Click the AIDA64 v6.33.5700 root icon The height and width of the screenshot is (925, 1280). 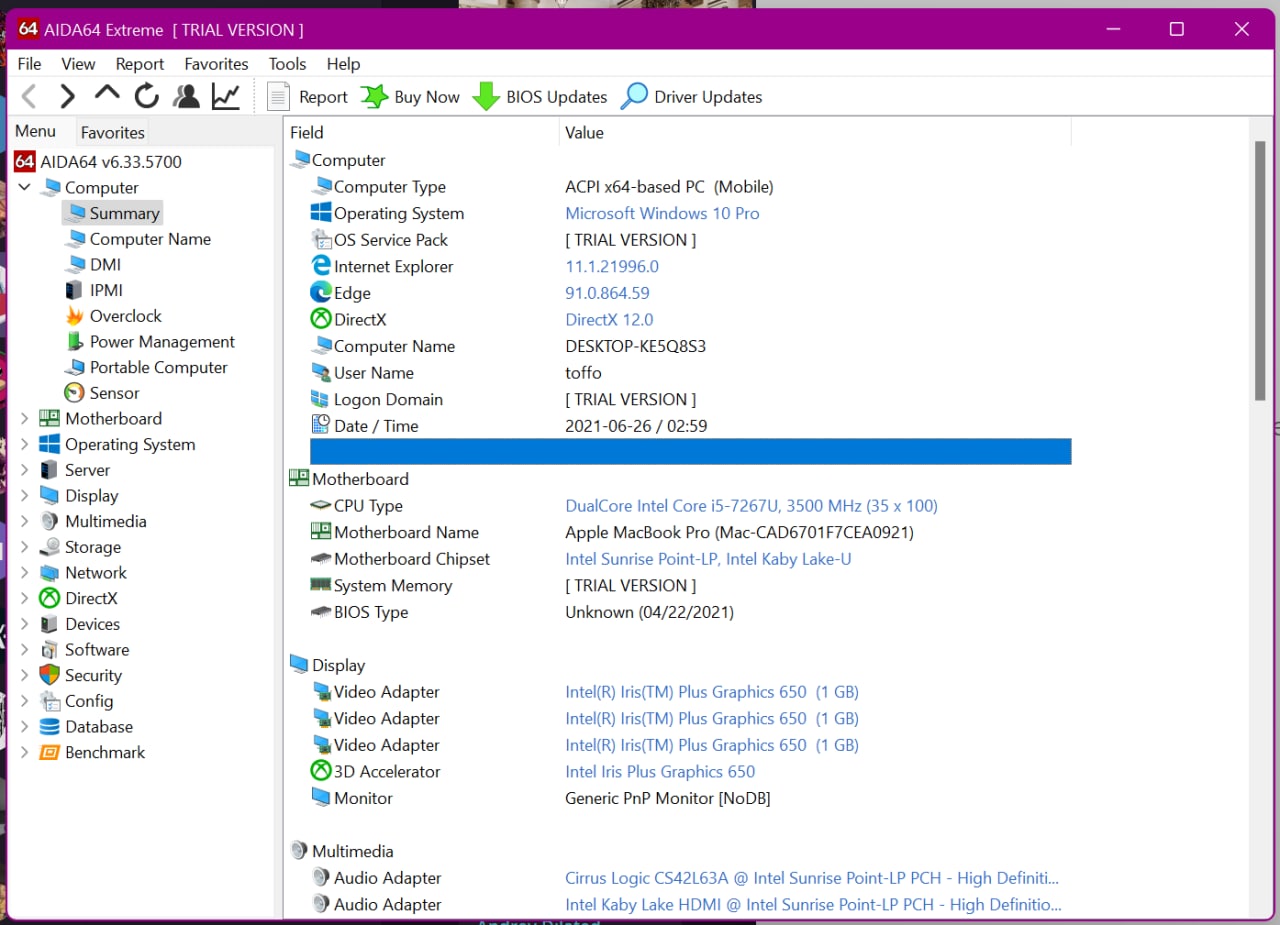(25, 161)
